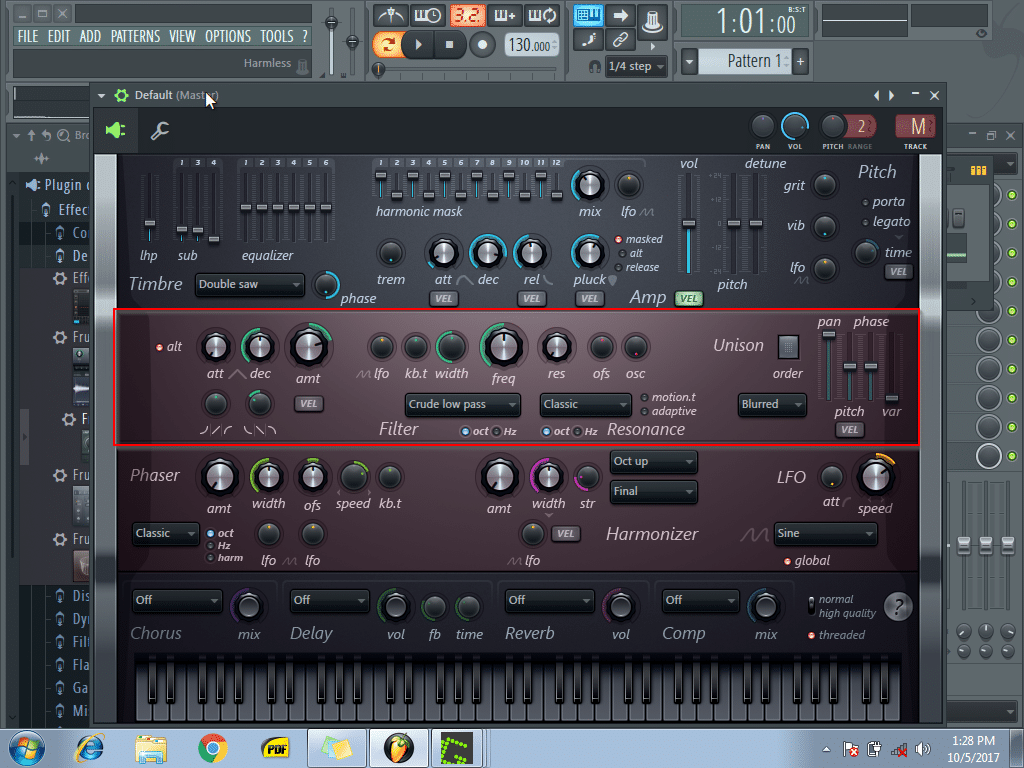Toggle pattern/song mode orange loop button

[388, 44]
